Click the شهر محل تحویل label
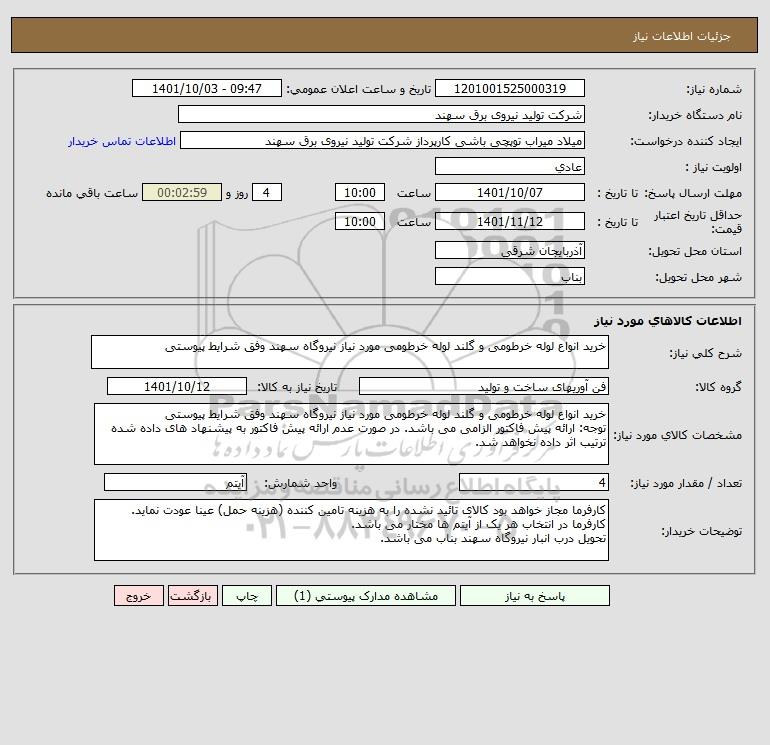The height and width of the screenshot is (745, 770). point(698,277)
